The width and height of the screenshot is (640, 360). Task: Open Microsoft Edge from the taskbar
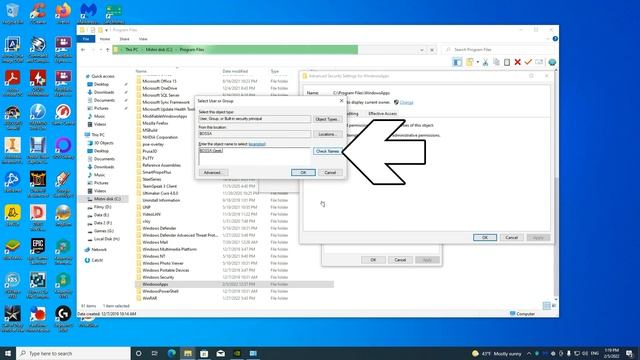pyautogui.click(x=171, y=353)
